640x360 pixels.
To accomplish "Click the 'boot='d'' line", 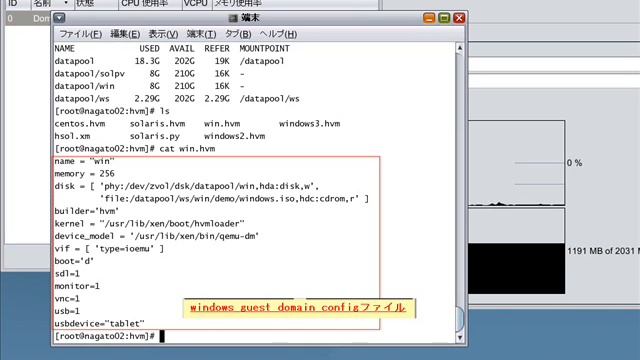I will pos(74,261).
